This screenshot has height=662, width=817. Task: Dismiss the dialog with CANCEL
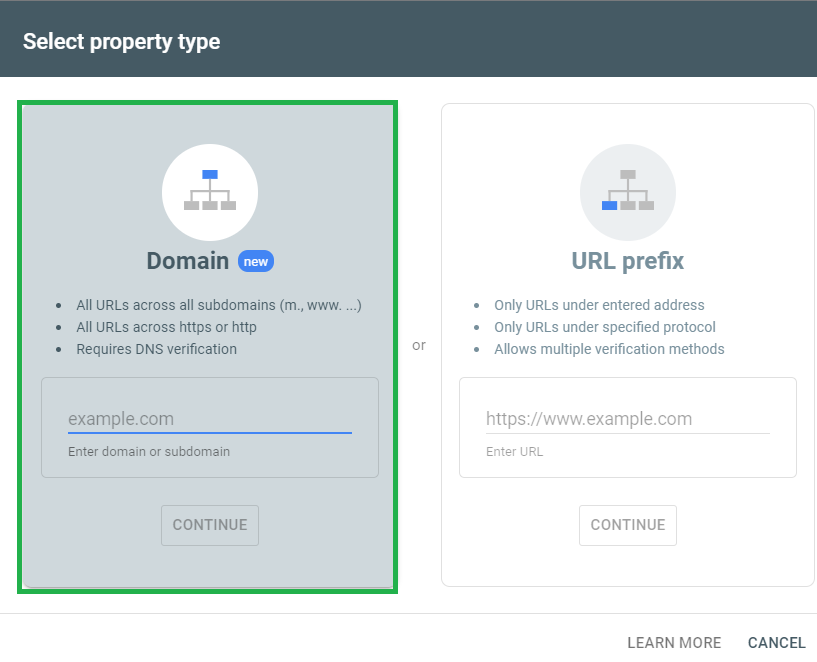[x=776, y=642]
